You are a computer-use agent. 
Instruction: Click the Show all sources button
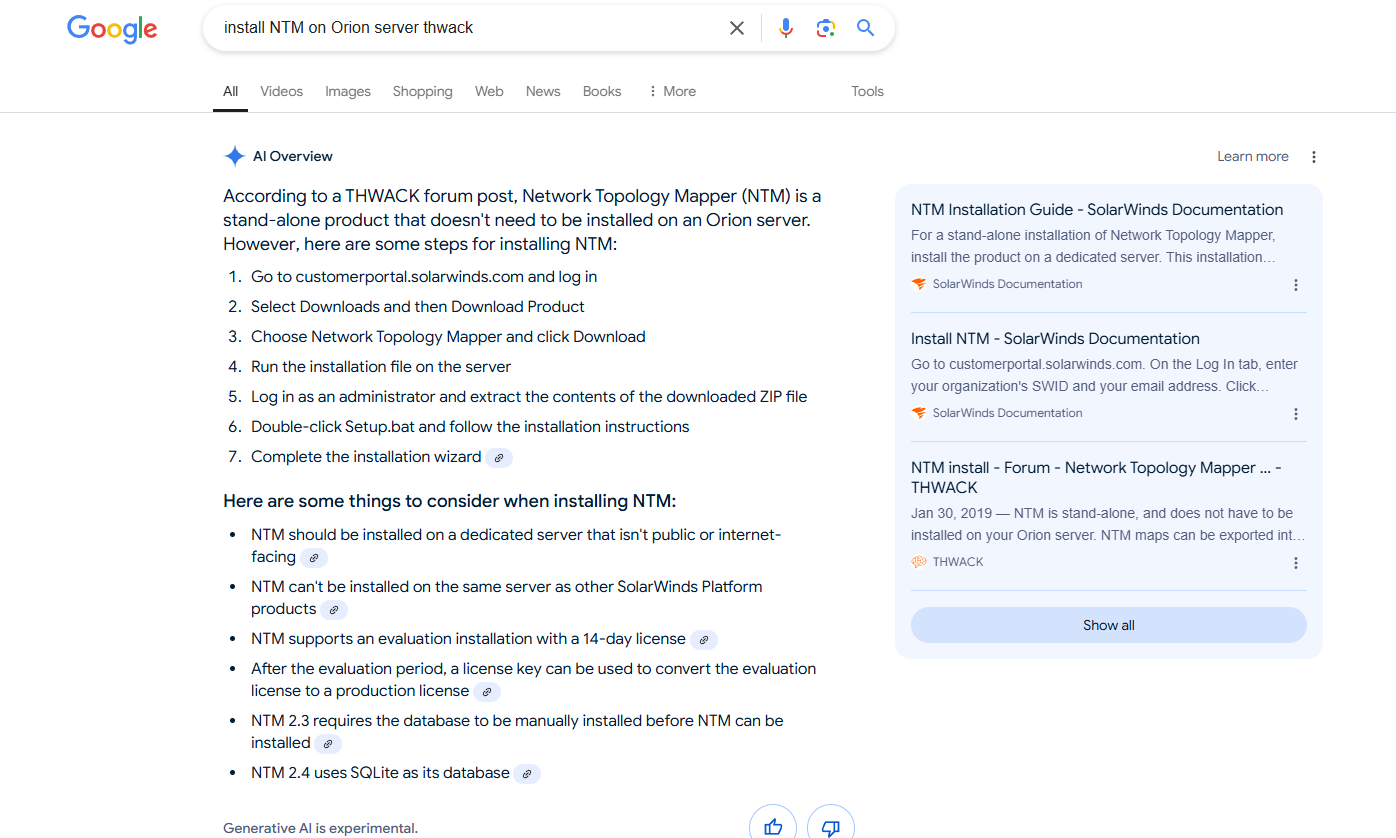pos(1108,625)
